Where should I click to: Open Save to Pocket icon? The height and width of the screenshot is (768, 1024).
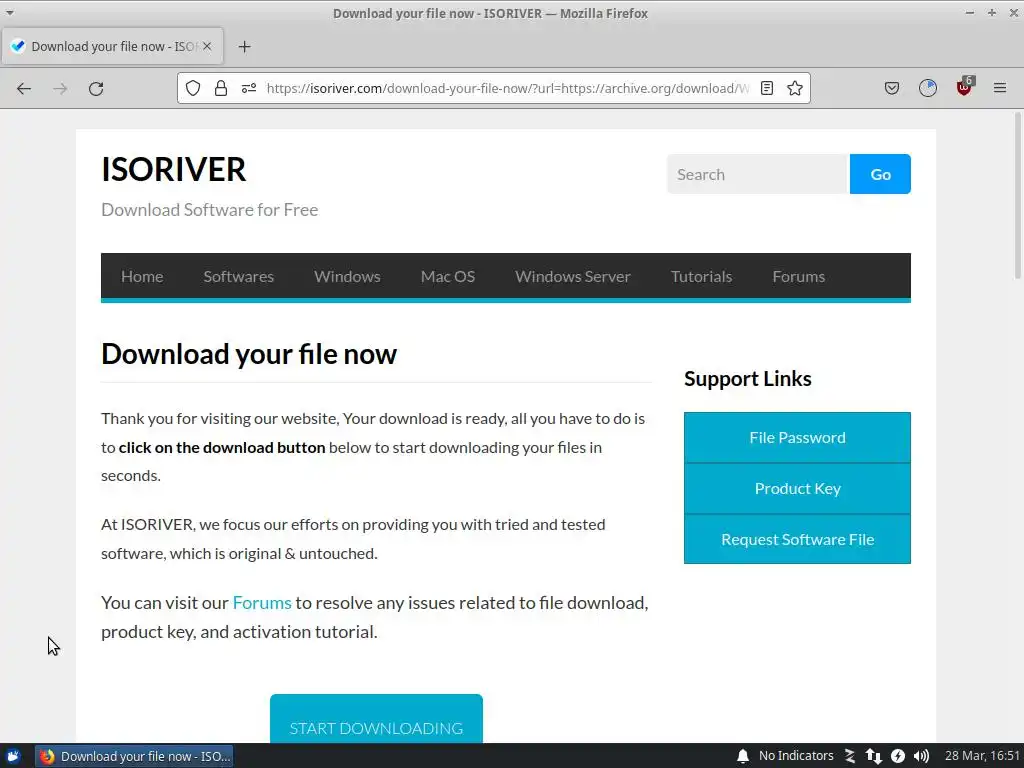(x=892, y=88)
